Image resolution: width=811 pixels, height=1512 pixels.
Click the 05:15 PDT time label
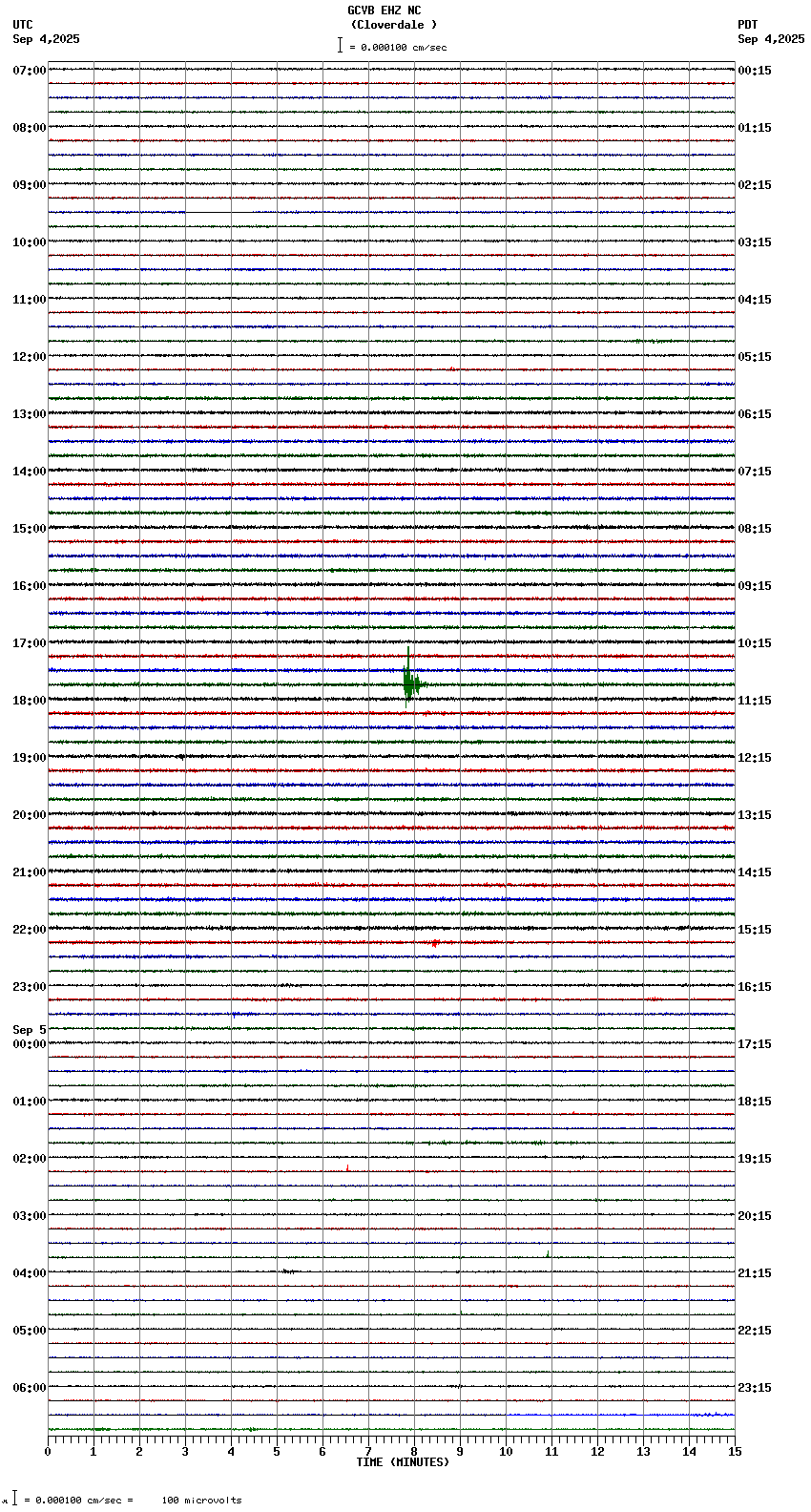coord(755,357)
